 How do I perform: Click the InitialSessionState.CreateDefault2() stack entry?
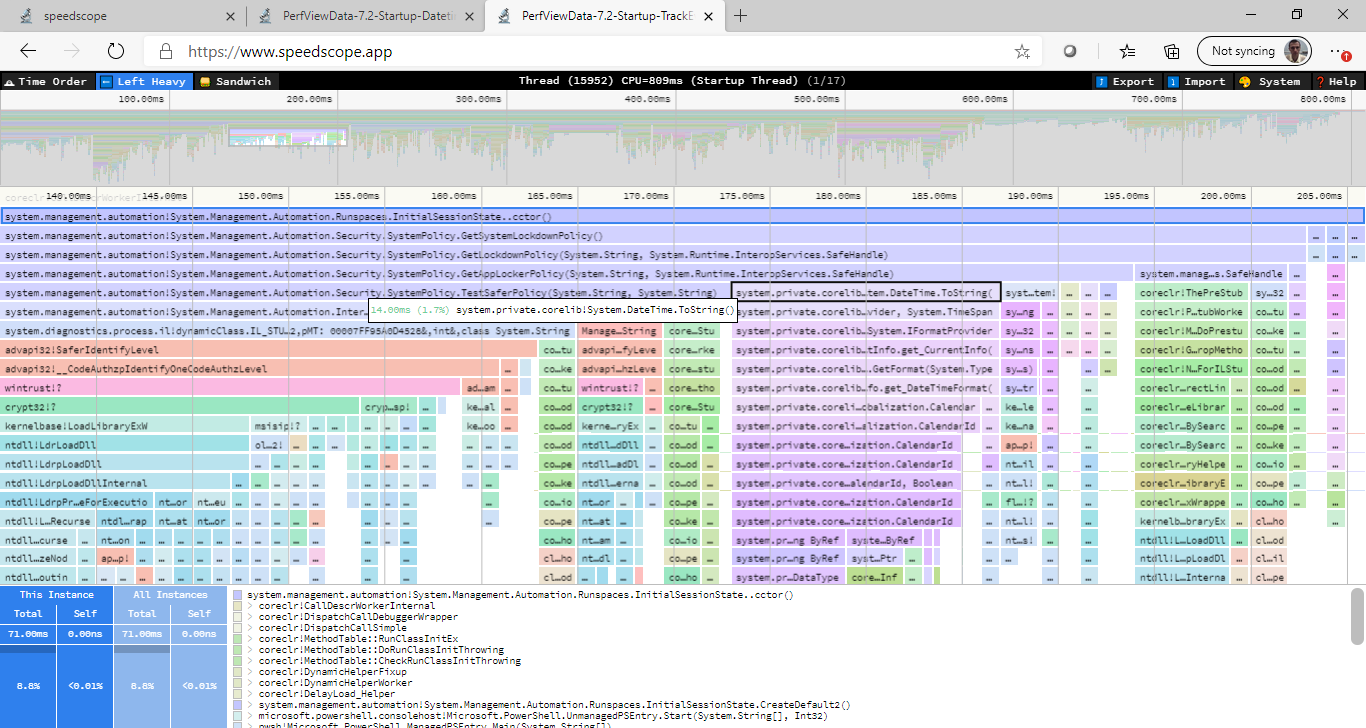click(x=553, y=705)
